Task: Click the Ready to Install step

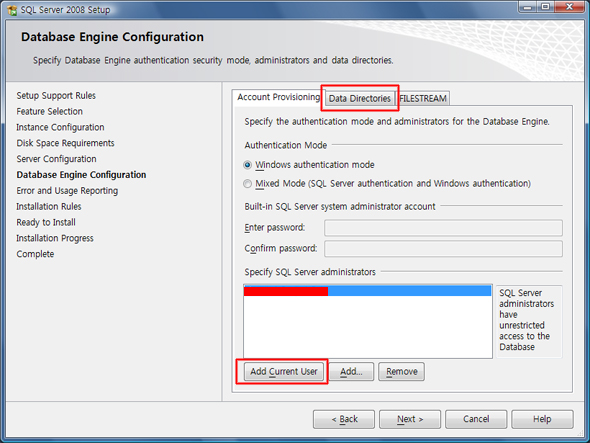Action: coord(46,222)
